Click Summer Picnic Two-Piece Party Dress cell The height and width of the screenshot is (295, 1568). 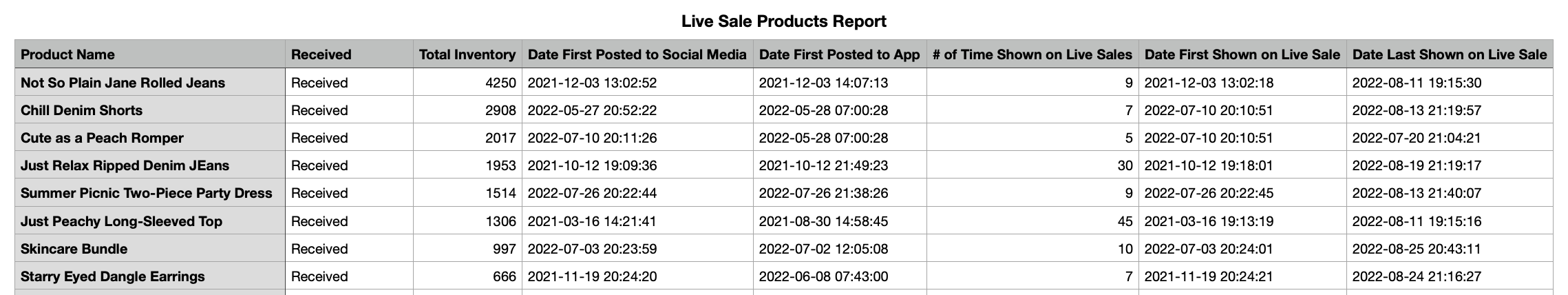point(146,193)
